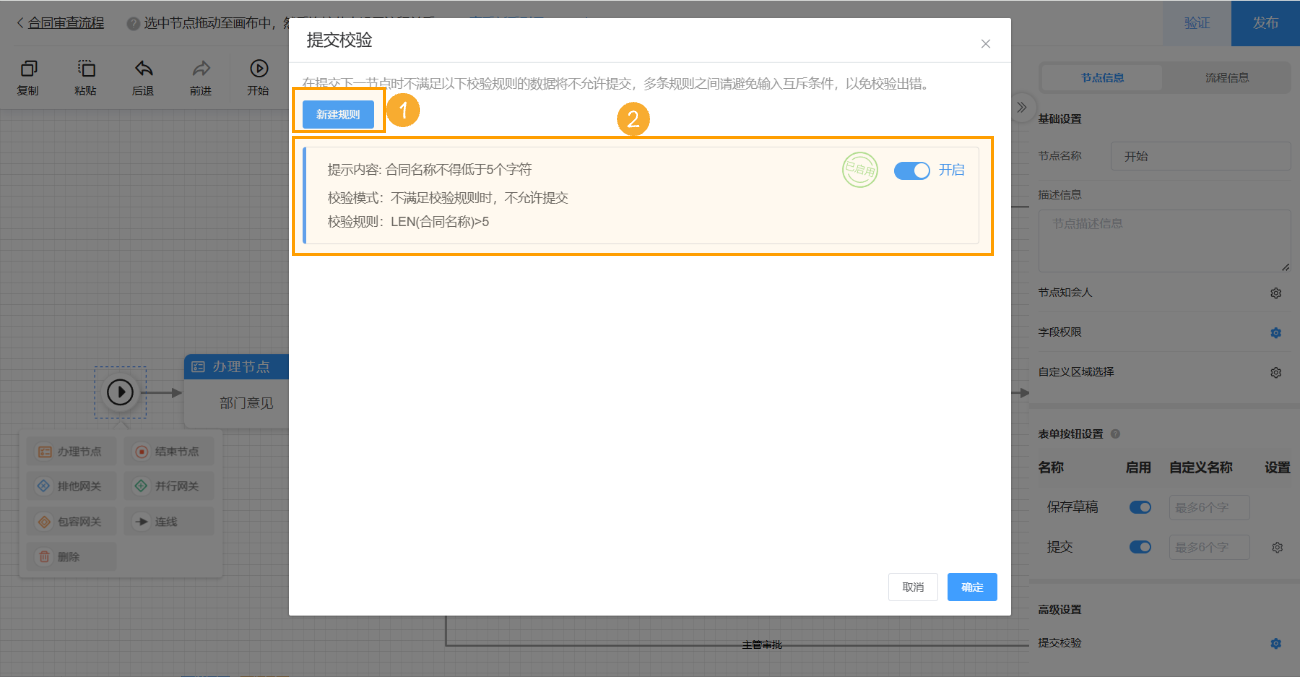
Task: Click the 节点名称 input showing 开始
Action: 1200,156
